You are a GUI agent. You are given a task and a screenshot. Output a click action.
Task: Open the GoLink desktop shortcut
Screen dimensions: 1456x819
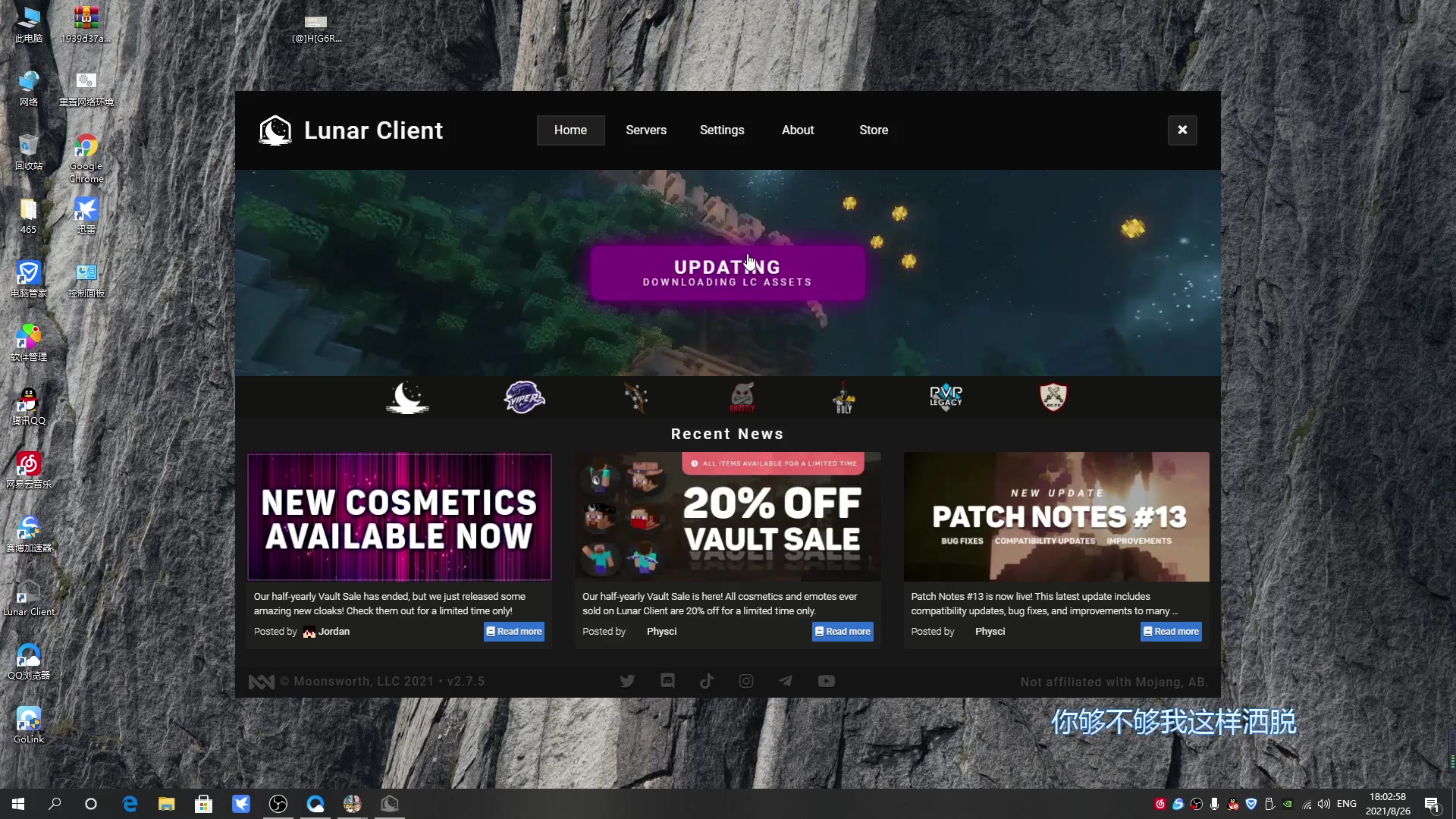tap(29, 724)
